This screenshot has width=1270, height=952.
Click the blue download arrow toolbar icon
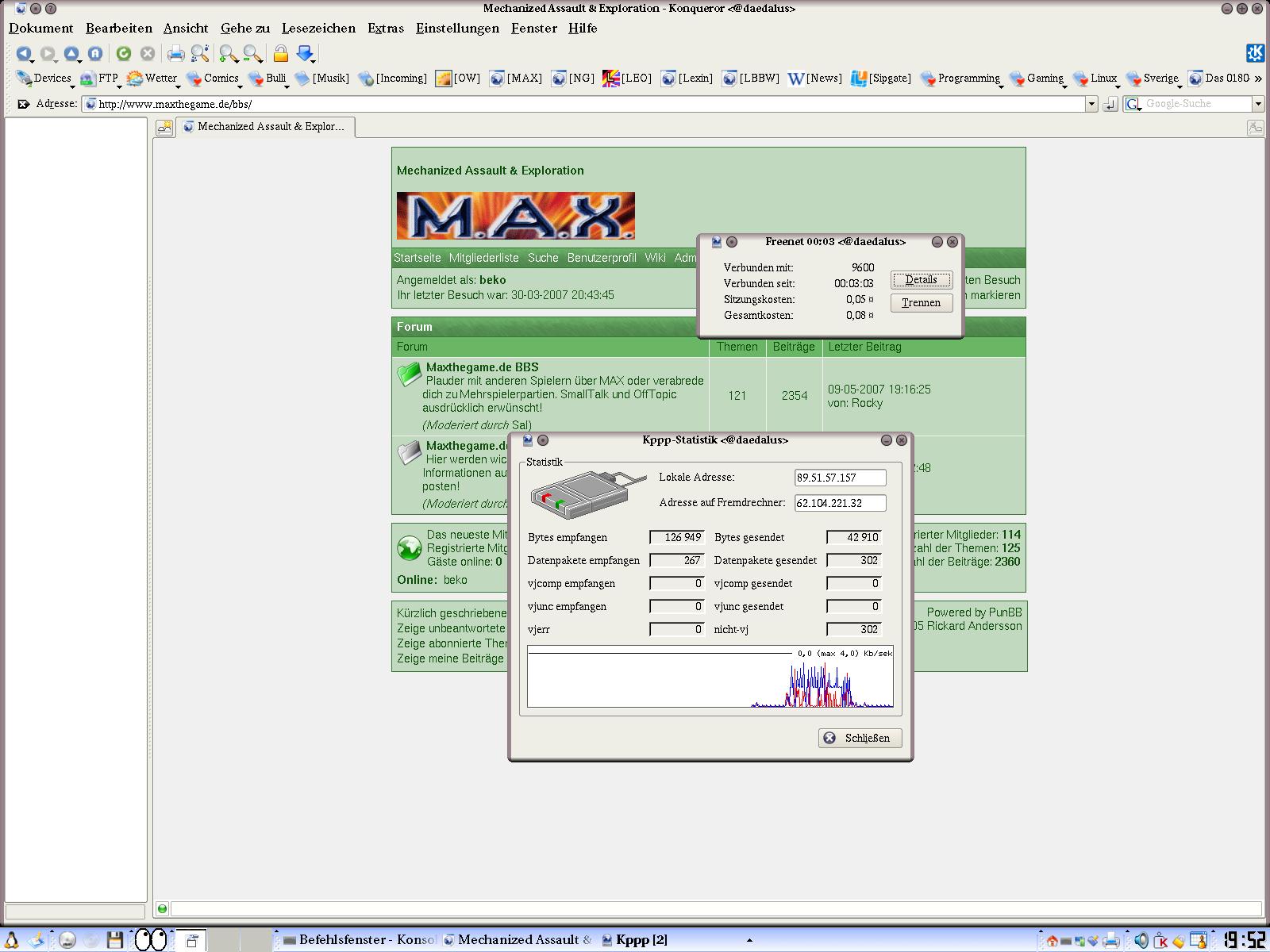(305, 53)
